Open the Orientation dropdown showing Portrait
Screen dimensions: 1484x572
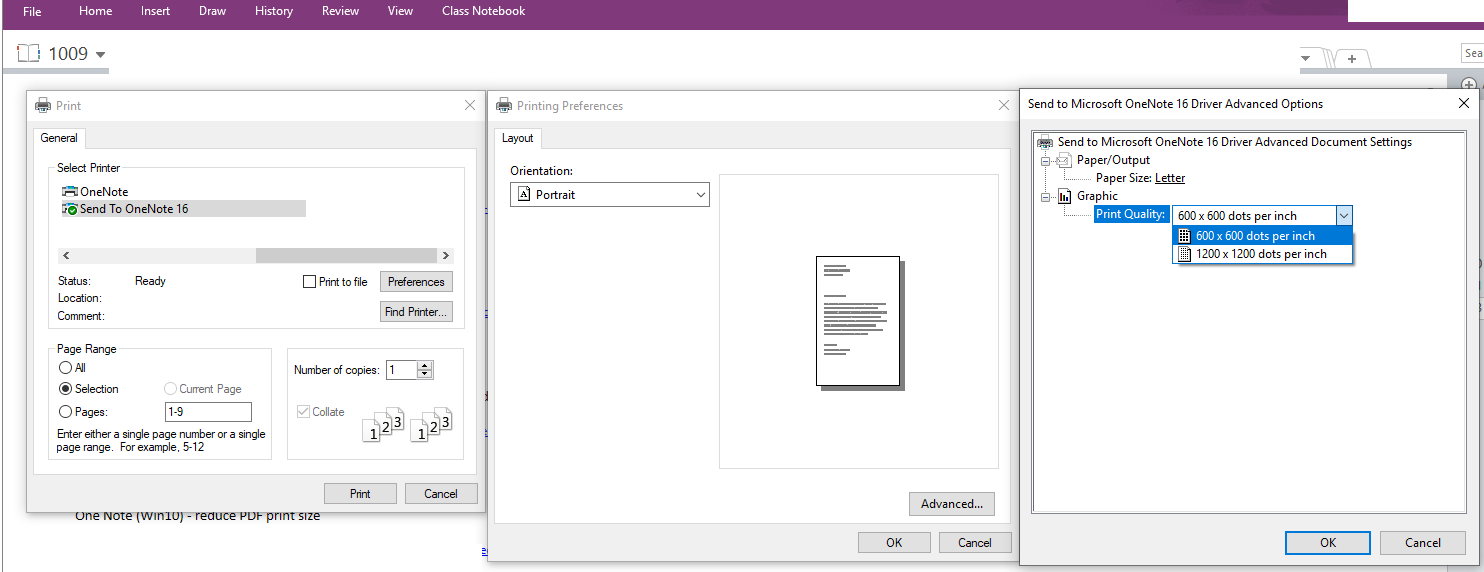coord(610,195)
